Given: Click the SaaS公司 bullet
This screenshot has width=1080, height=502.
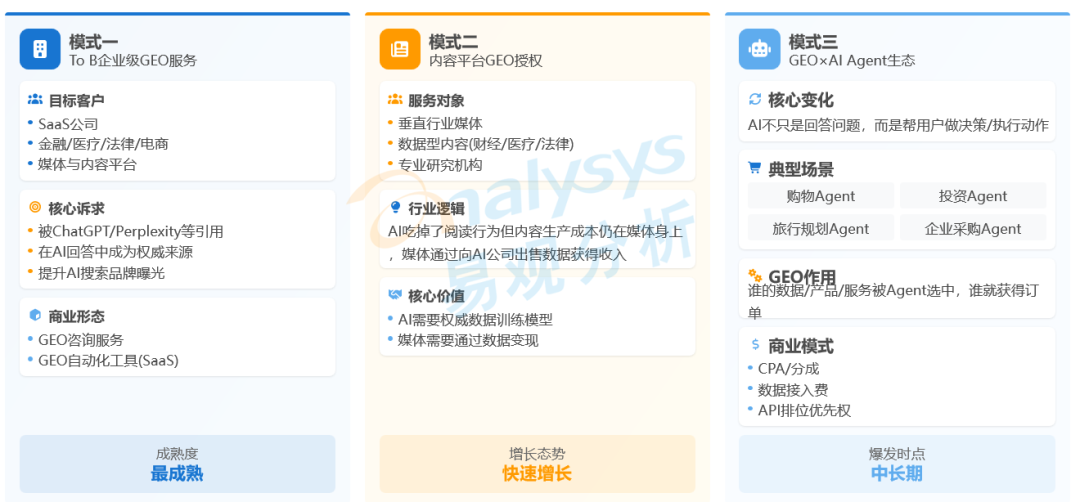Looking at the screenshot, I should pos(68,124).
